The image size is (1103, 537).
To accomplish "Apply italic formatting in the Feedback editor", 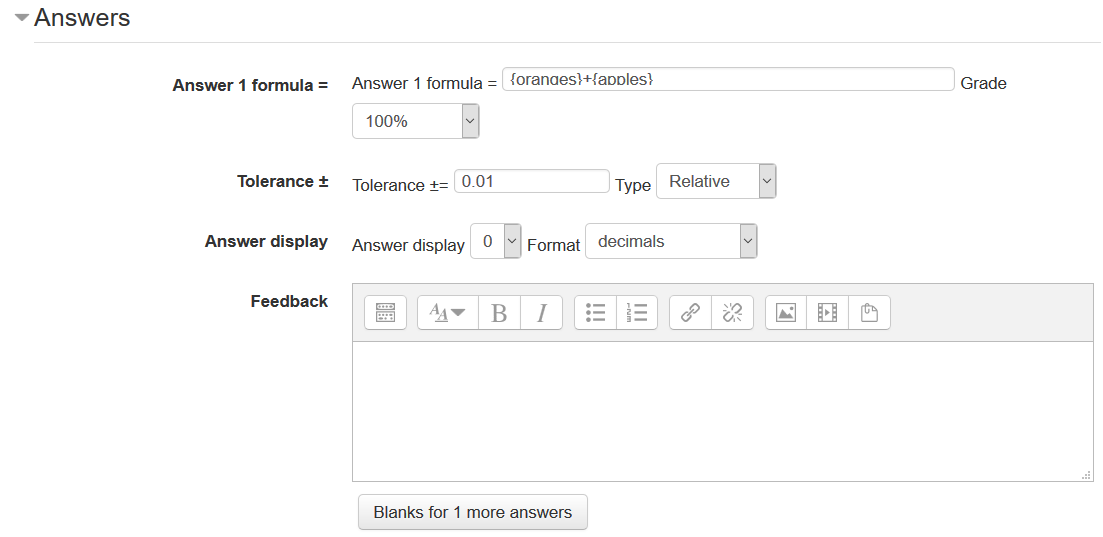I will 541,313.
